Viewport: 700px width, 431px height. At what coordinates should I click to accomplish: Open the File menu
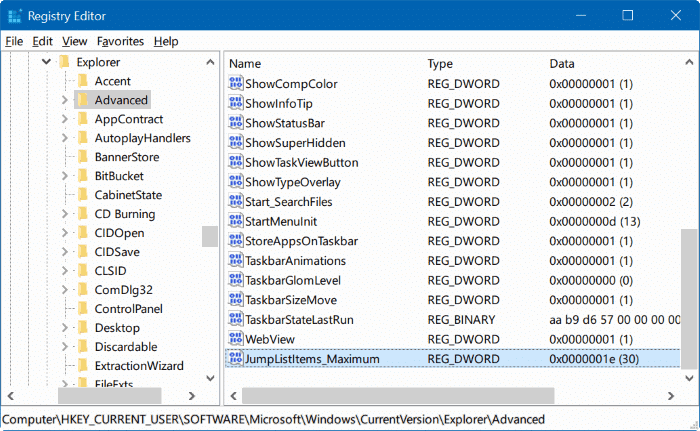(x=14, y=41)
